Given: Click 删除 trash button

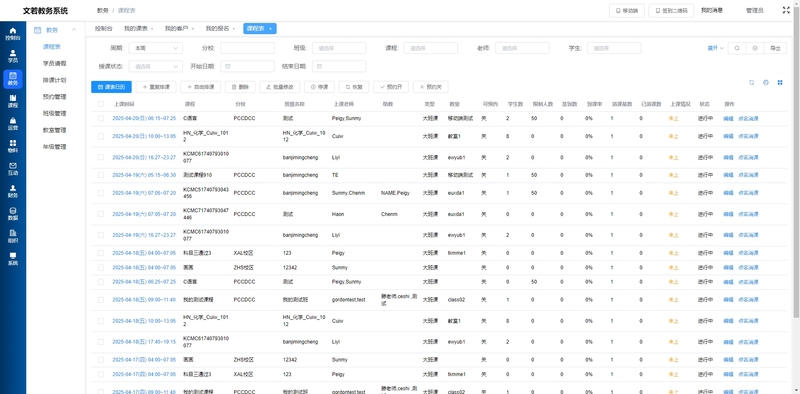Looking at the screenshot, I should click(x=240, y=87).
